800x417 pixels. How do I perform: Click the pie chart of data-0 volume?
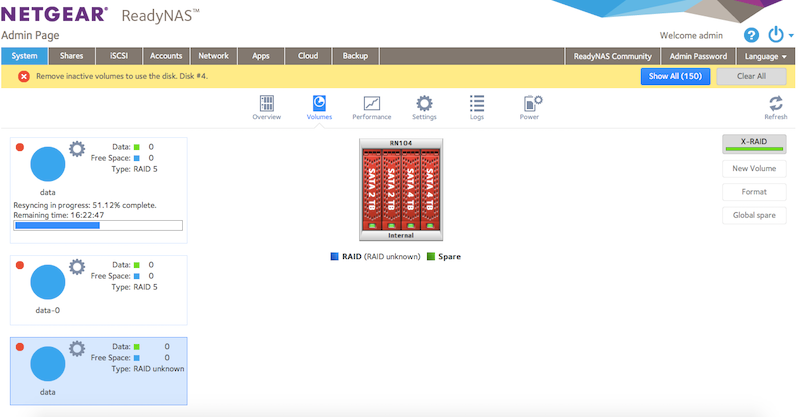[x=47, y=282]
